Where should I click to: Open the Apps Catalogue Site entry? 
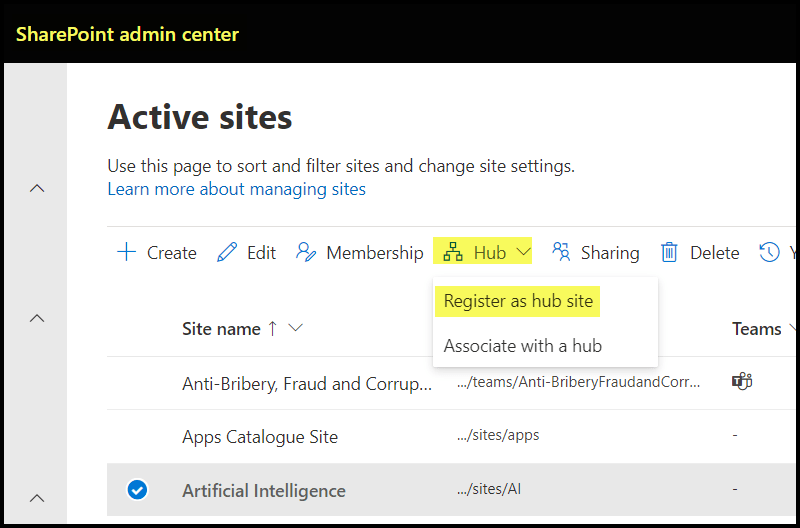(260, 437)
